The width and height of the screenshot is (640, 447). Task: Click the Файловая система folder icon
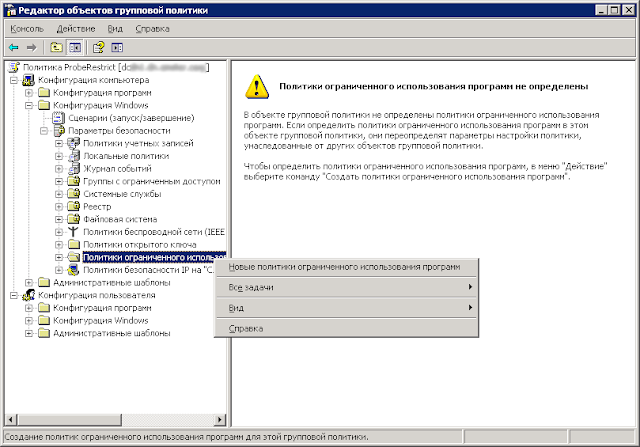pyautogui.click(x=74, y=219)
